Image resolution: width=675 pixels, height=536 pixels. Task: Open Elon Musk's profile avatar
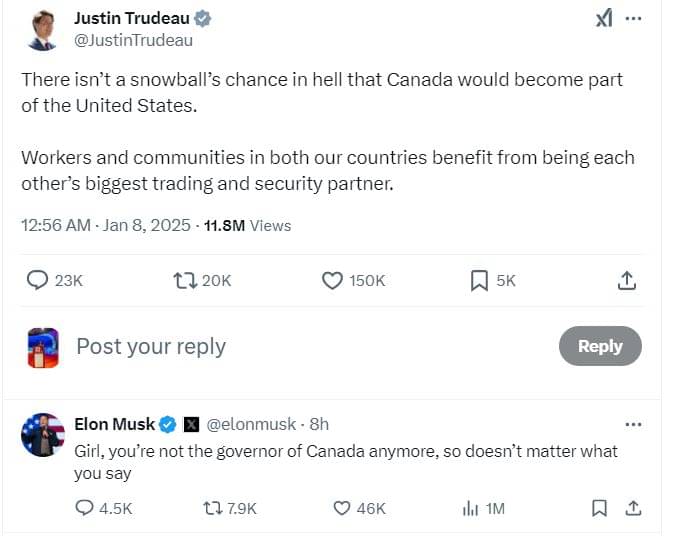[42, 436]
